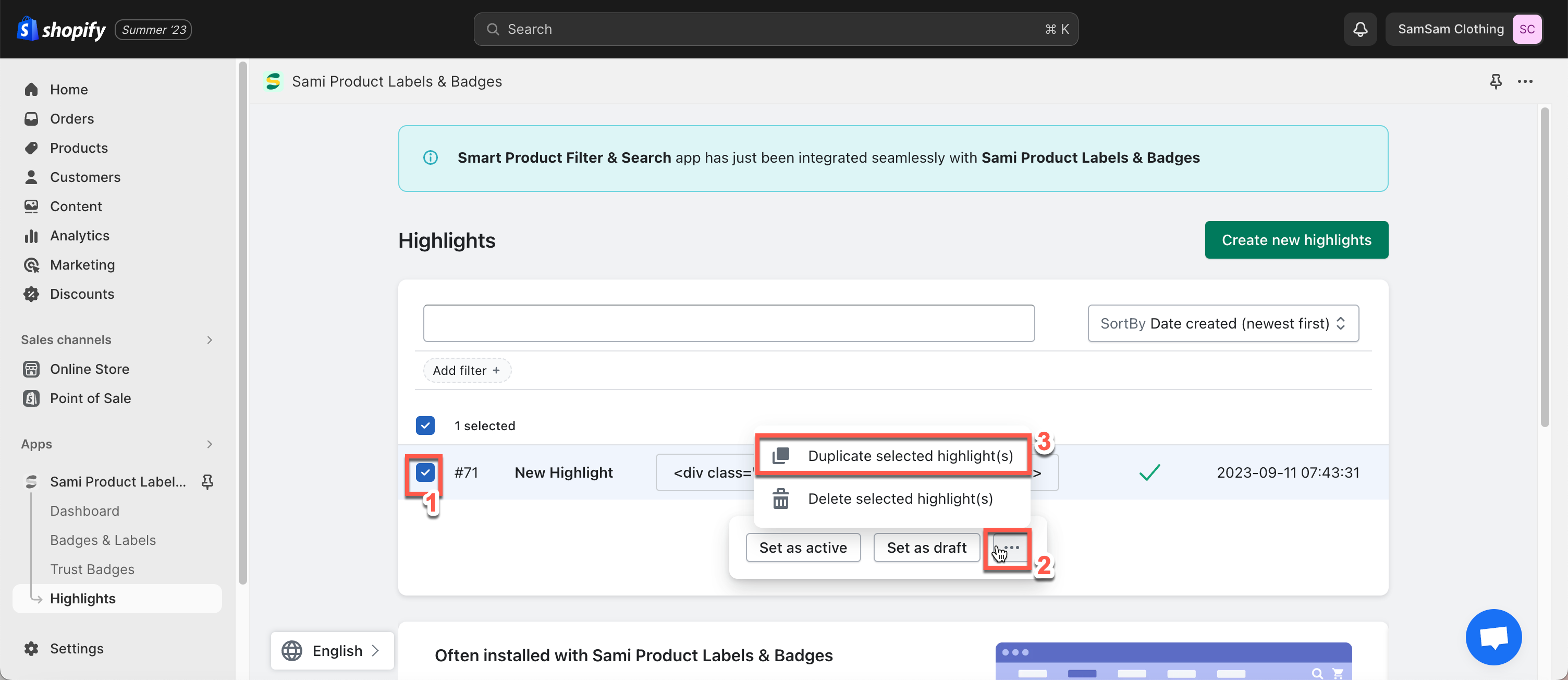
Task: Click the Customers person icon
Action: point(31,177)
